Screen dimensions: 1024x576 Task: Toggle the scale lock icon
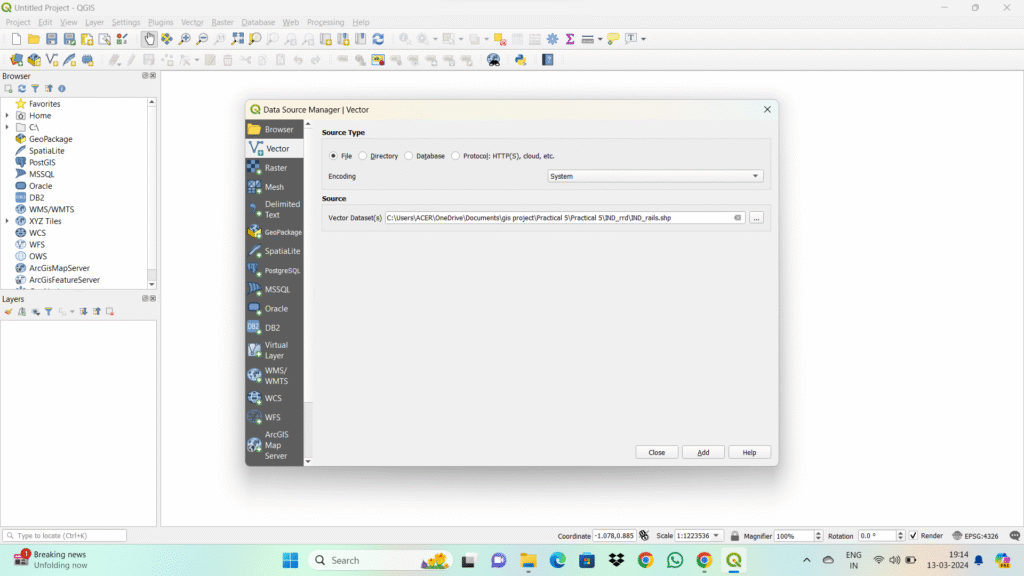[735, 536]
